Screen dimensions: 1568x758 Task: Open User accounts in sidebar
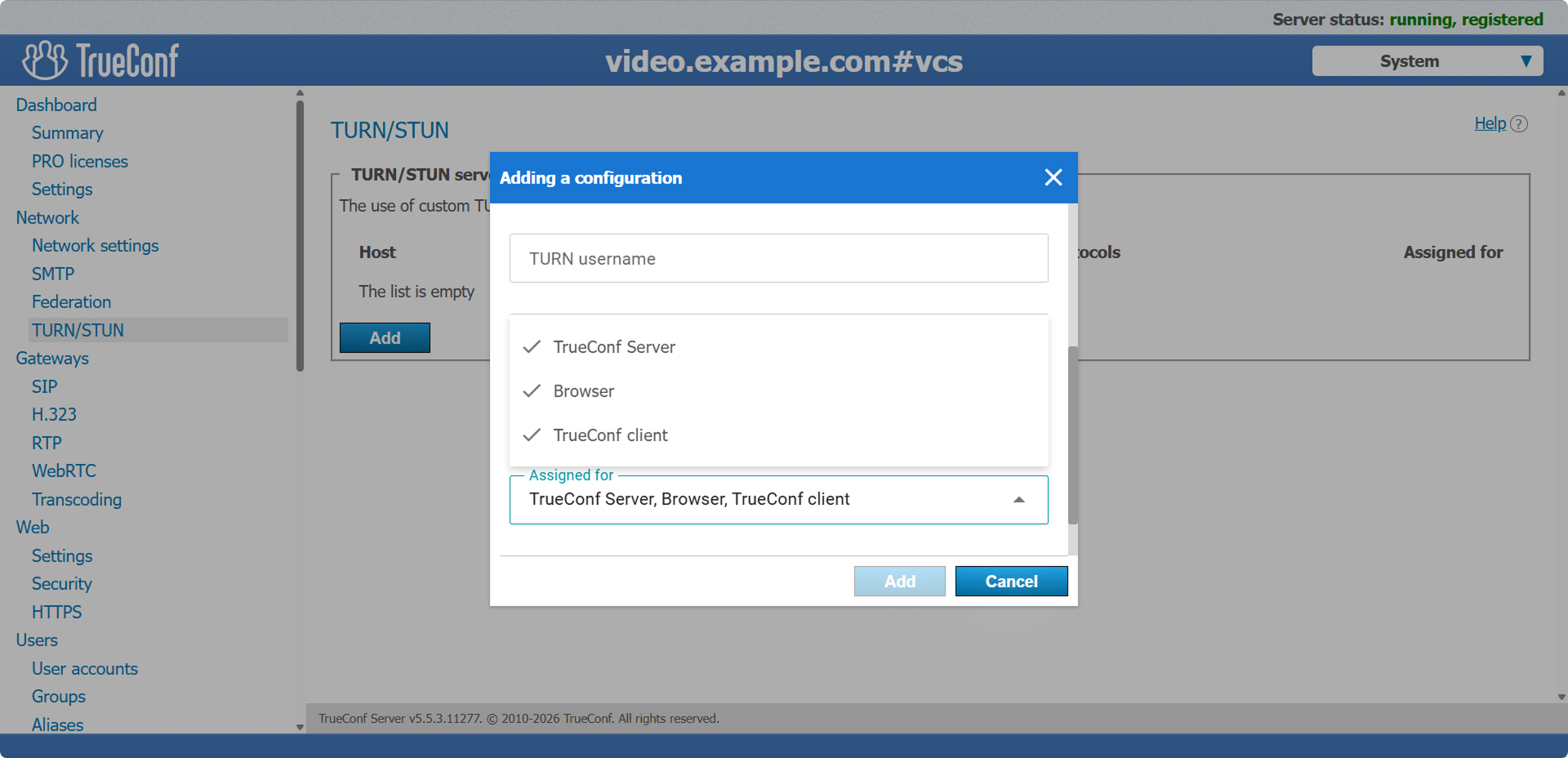point(85,669)
